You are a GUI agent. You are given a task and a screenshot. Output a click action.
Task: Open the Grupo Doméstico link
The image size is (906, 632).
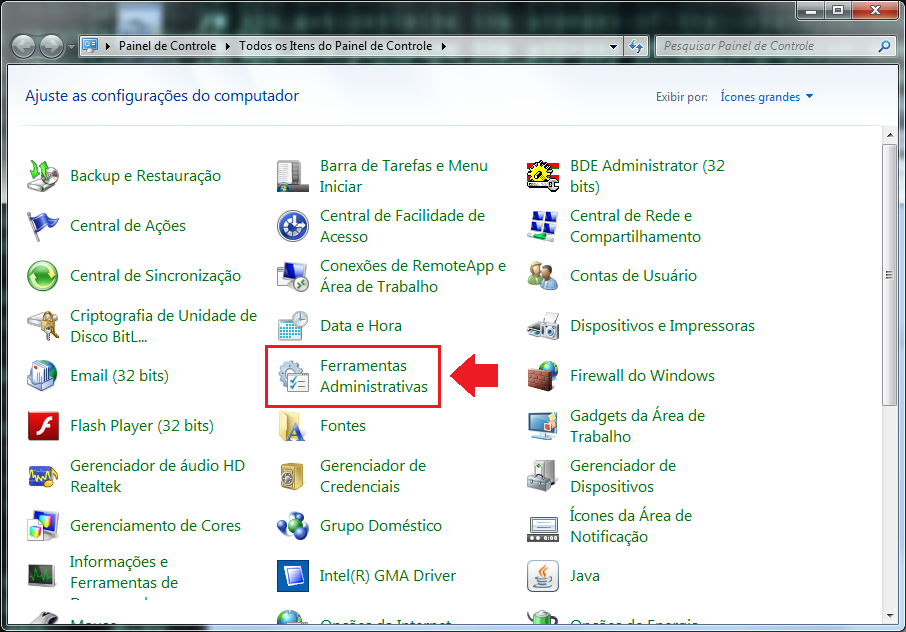pyautogui.click(x=381, y=526)
